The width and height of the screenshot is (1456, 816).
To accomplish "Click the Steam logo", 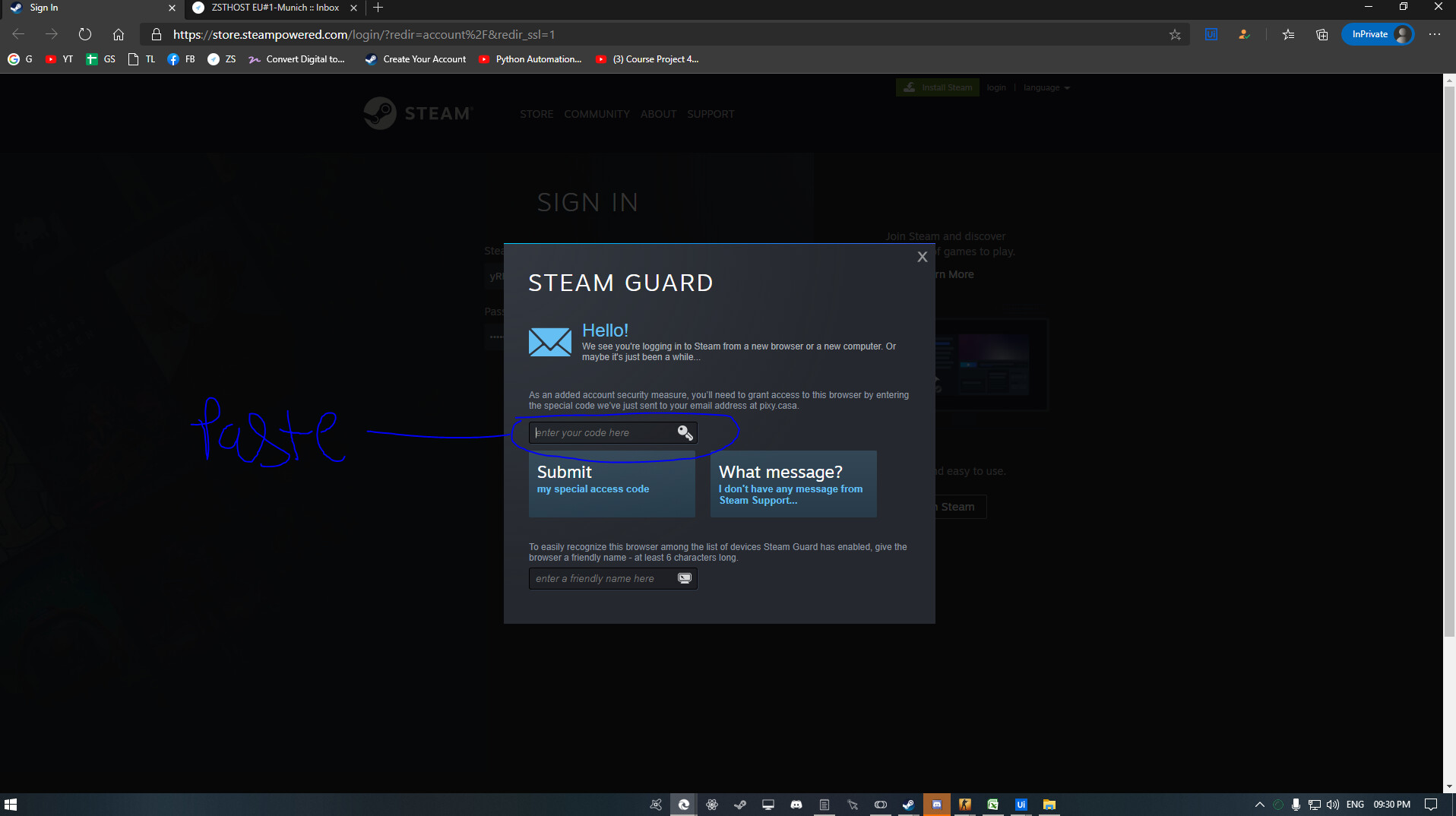I will [x=418, y=113].
